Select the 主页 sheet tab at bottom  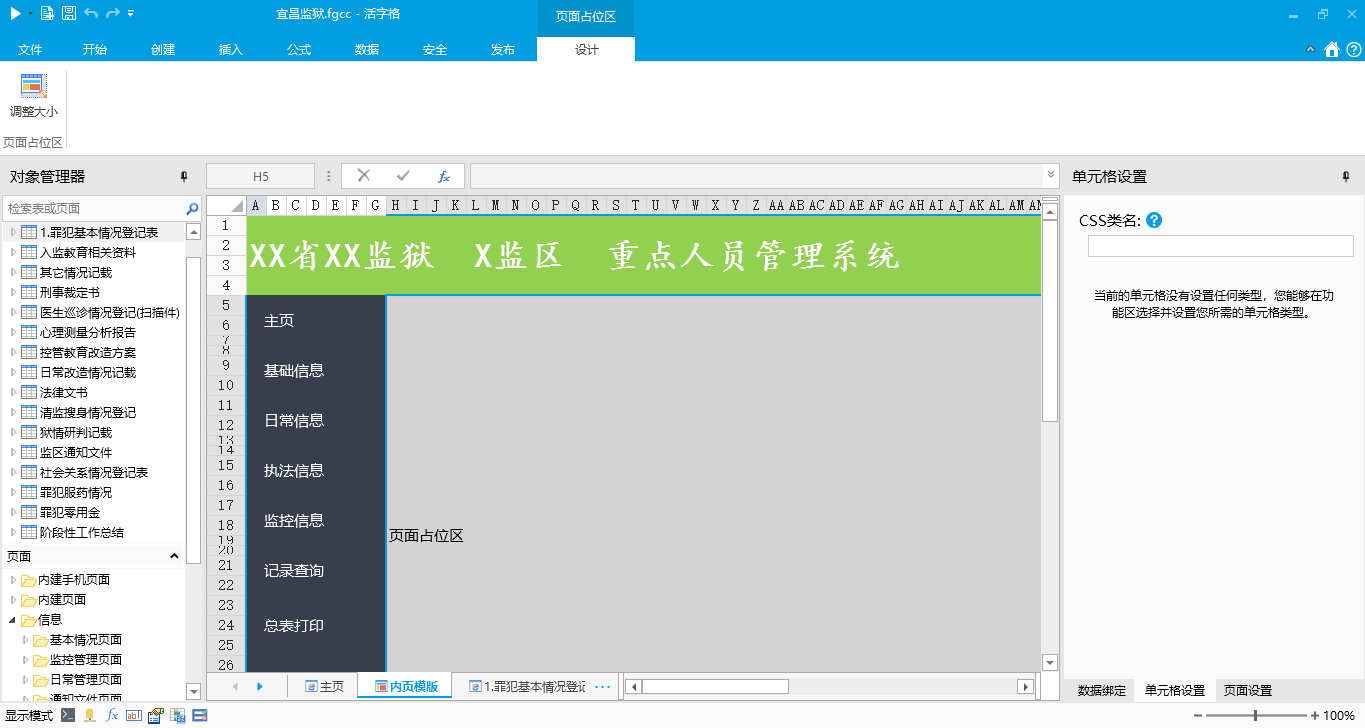click(x=324, y=687)
